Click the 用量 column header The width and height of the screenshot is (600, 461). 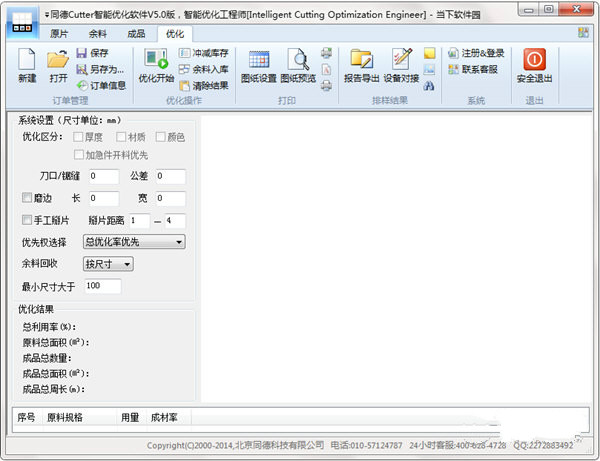pyautogui.click(x=132, y=417)
